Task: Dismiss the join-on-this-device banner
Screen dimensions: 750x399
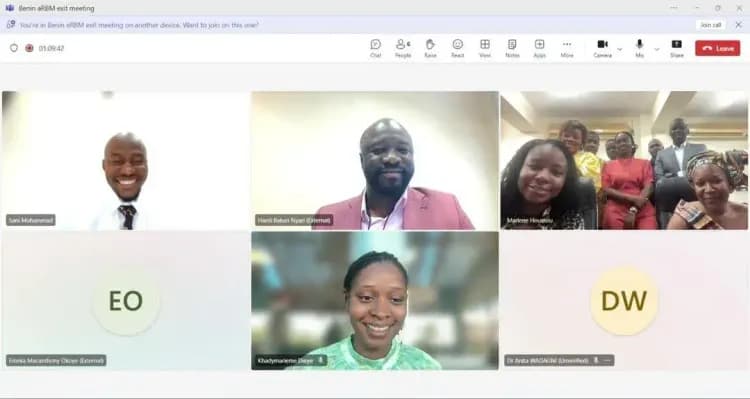Action: tap(738, 24)
